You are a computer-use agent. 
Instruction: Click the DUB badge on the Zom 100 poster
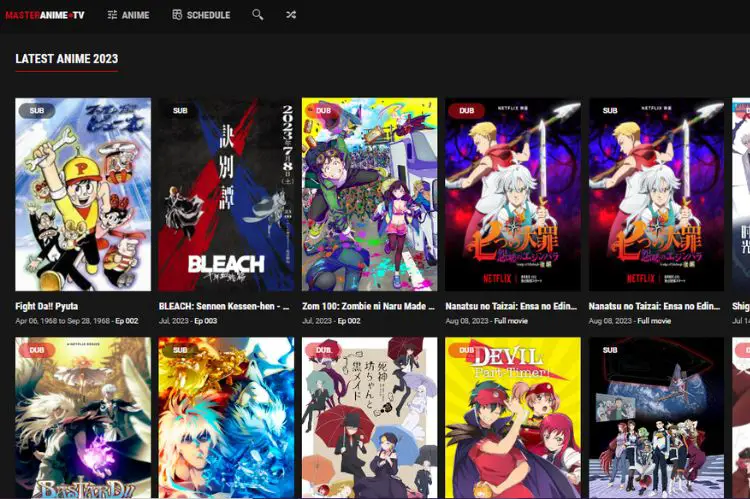(x=323, y=111)
